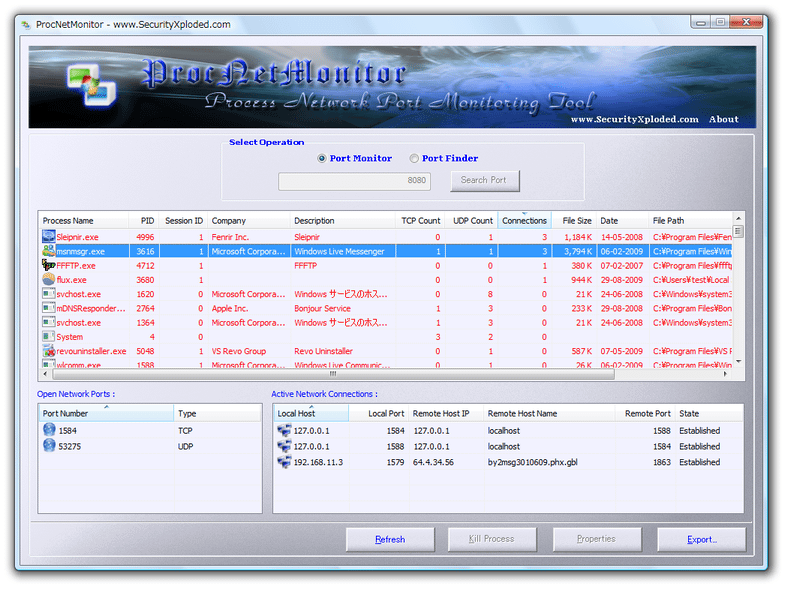Sort by TCP Count column header
This screenshot has height=589, width=785.
point(420,220)
